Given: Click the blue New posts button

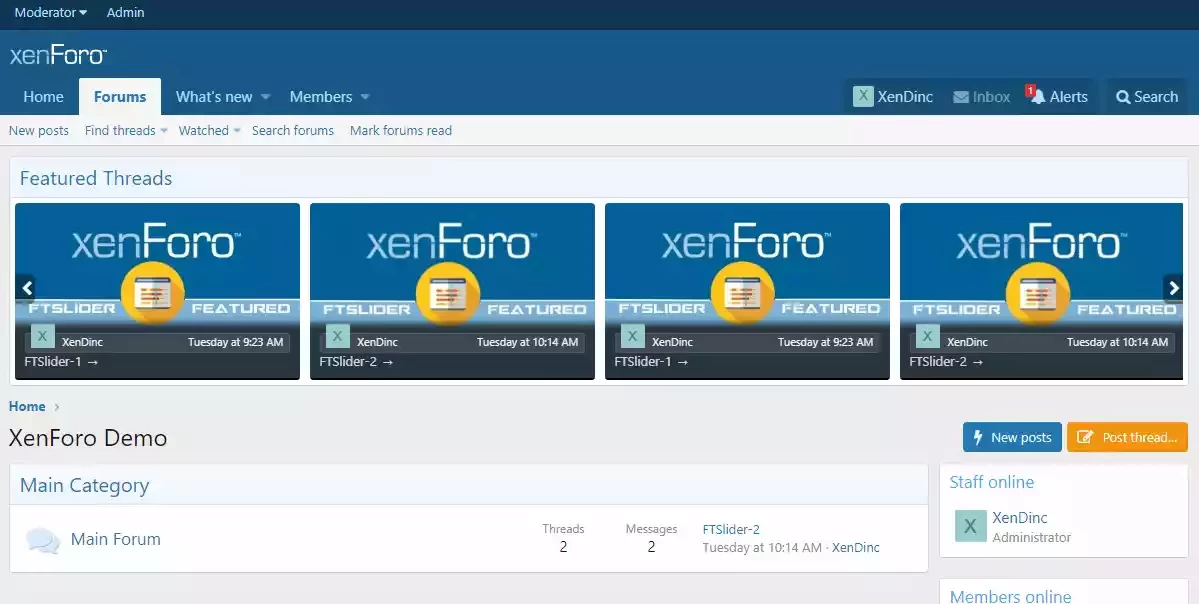Looking at the screenshot, I should click(1012, 437).
